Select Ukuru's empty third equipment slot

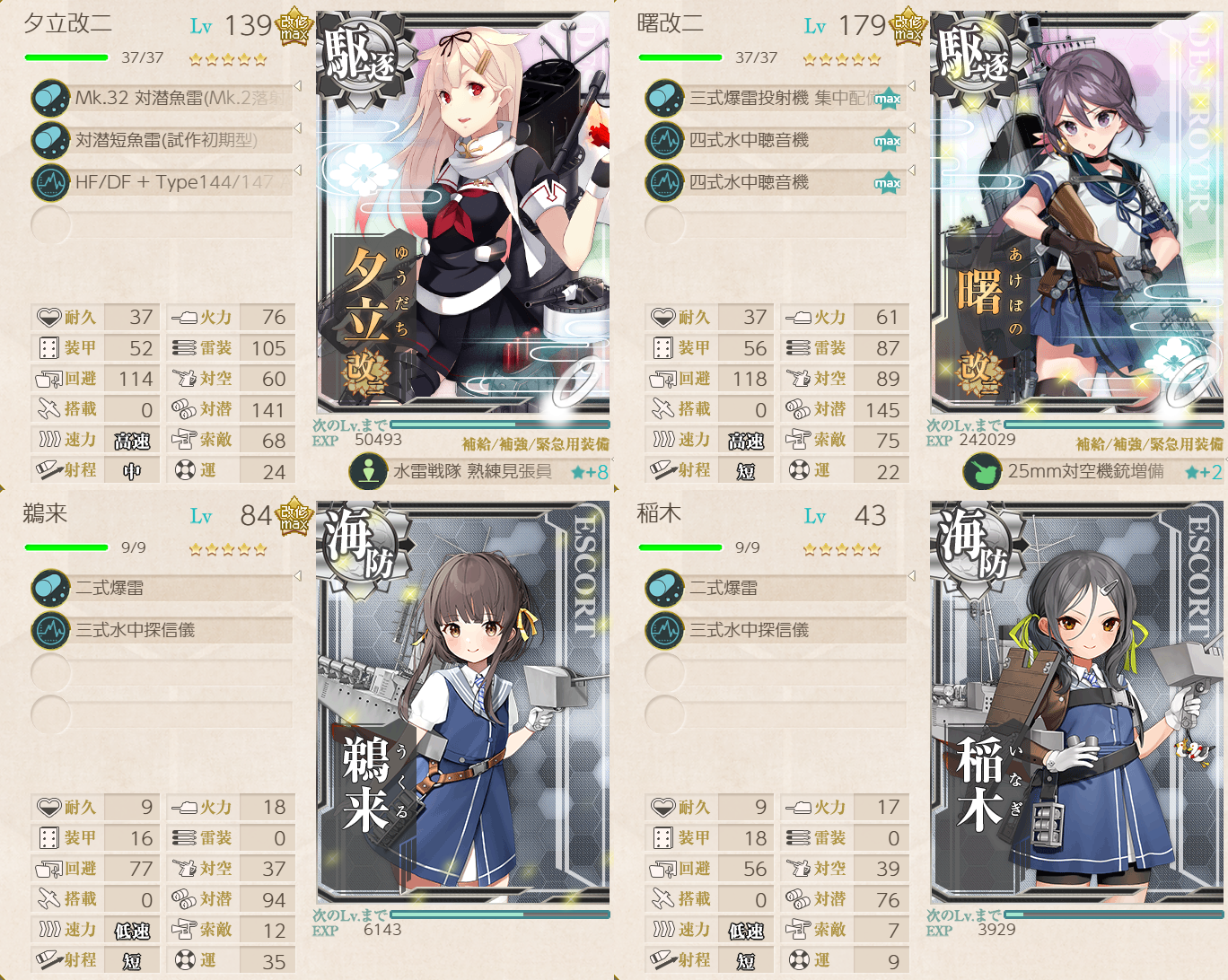pos(162,672)
